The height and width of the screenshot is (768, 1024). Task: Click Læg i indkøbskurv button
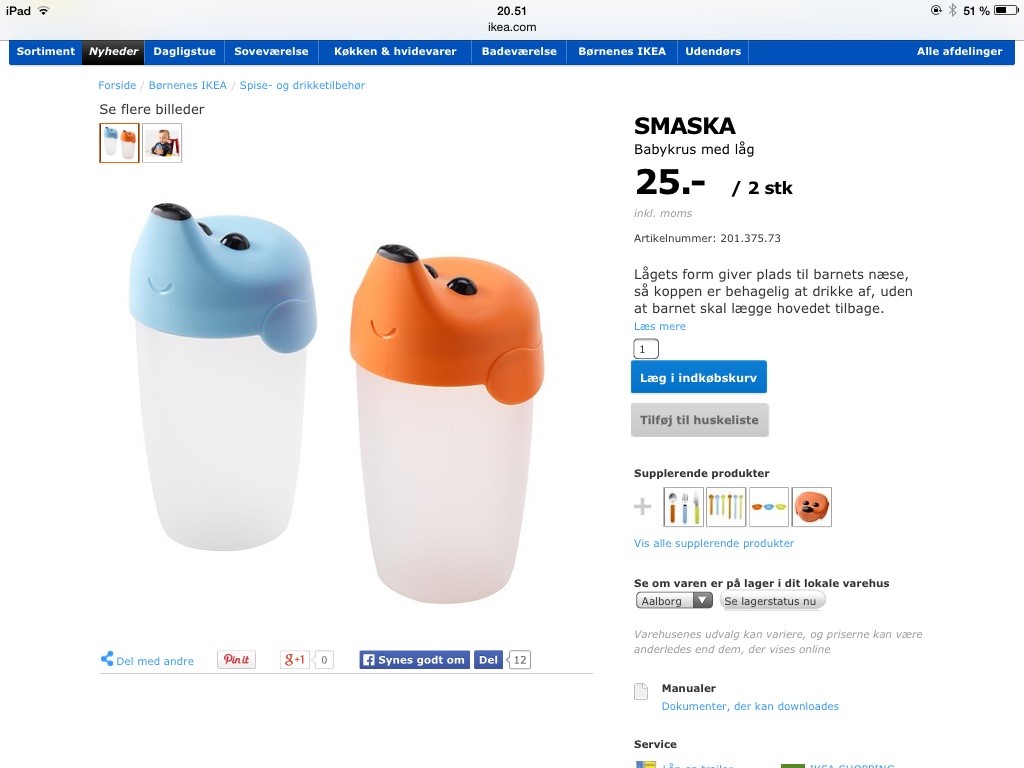pos(699,377)
